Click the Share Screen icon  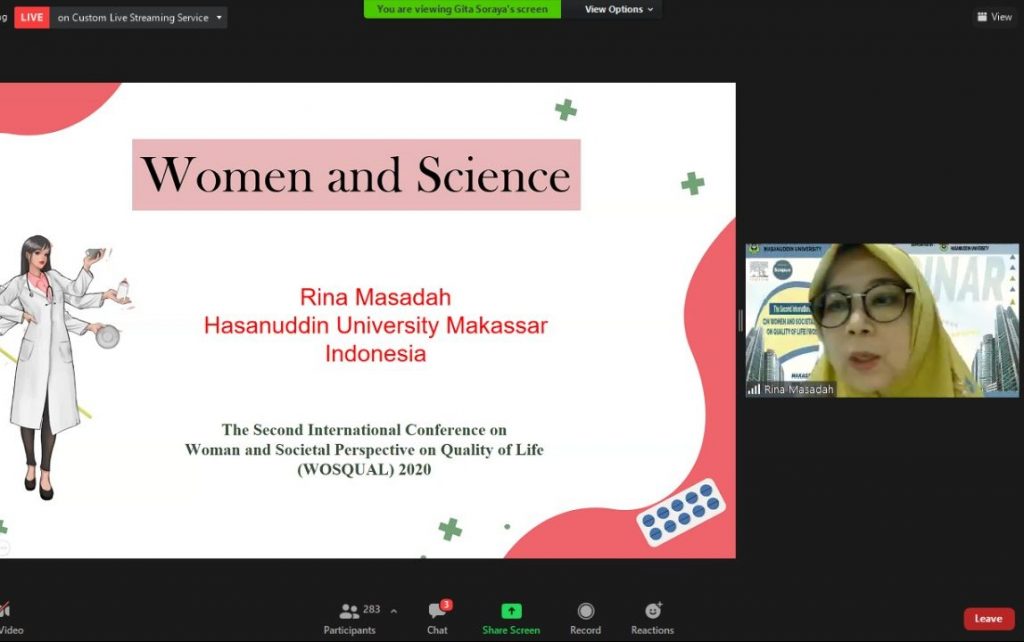(x=511, y=611)
